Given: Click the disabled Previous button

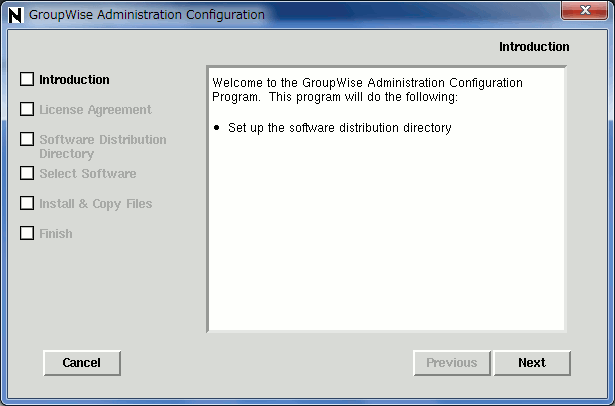Looking at the screenshot, I should [452, 363].
